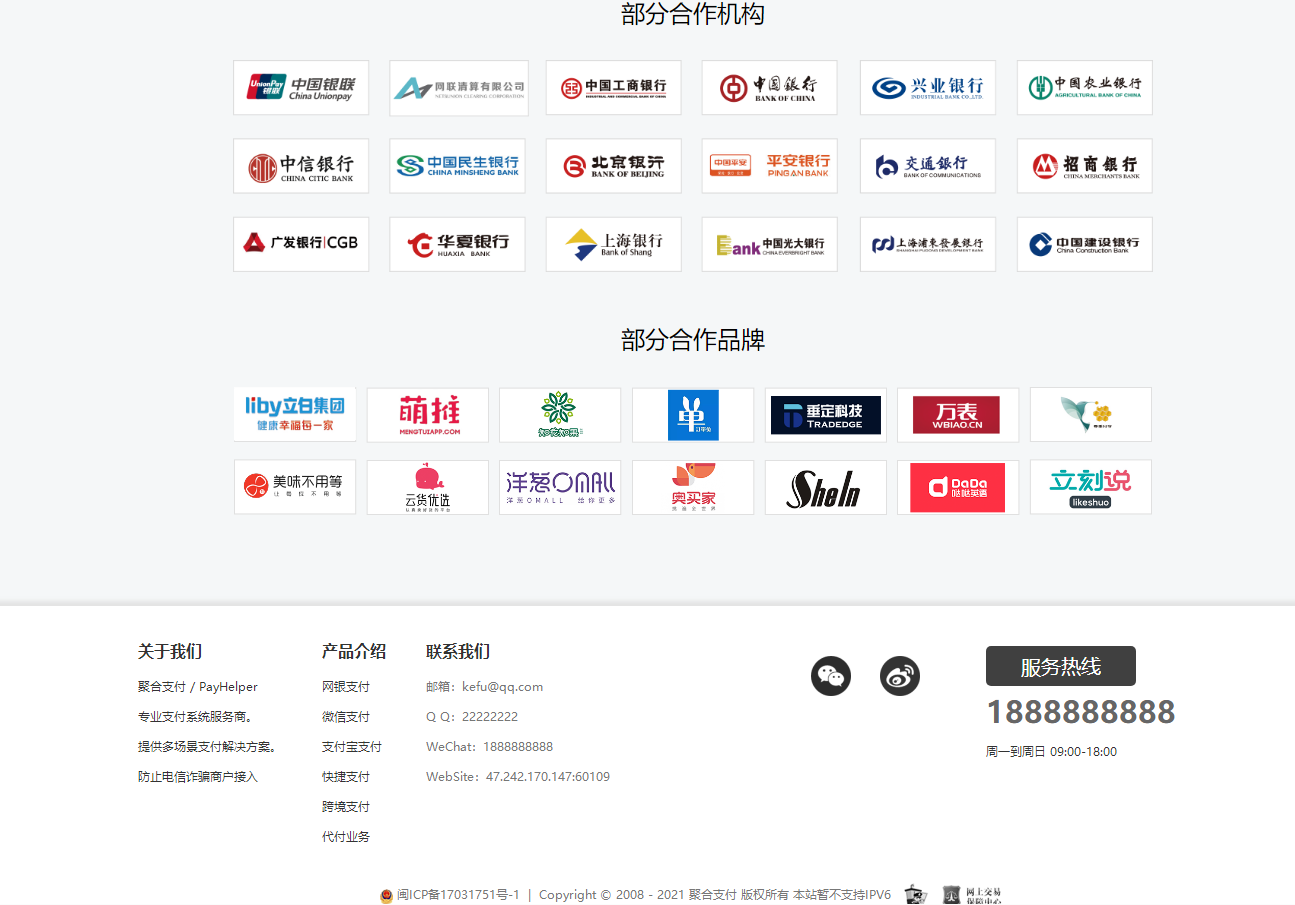Open the Liby 立白集团 brand logo
The image size is (1295, 905).
(x=295, y=415)
